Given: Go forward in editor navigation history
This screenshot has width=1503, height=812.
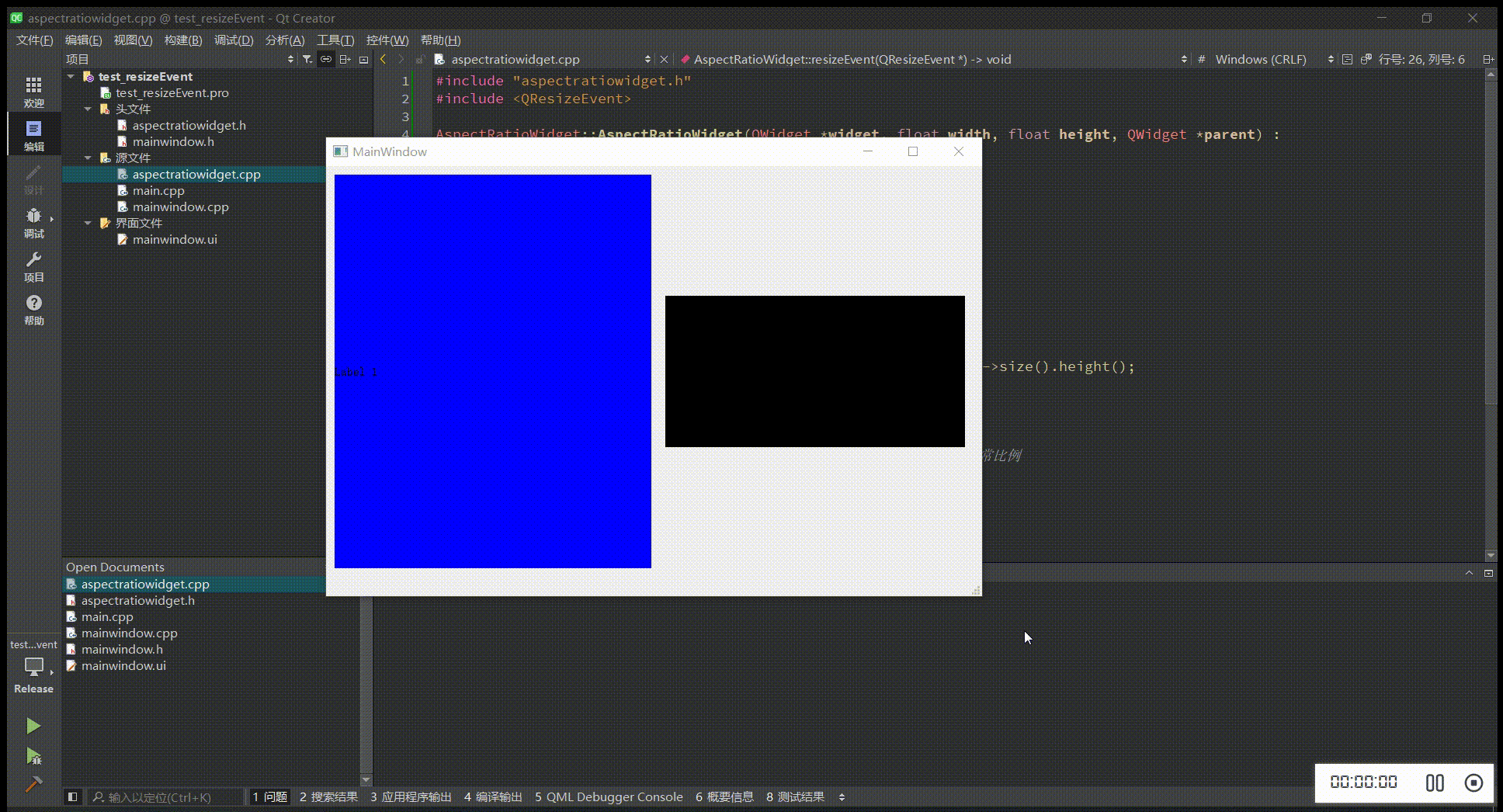Looking at the screenshot, I should tap(401, 59).
